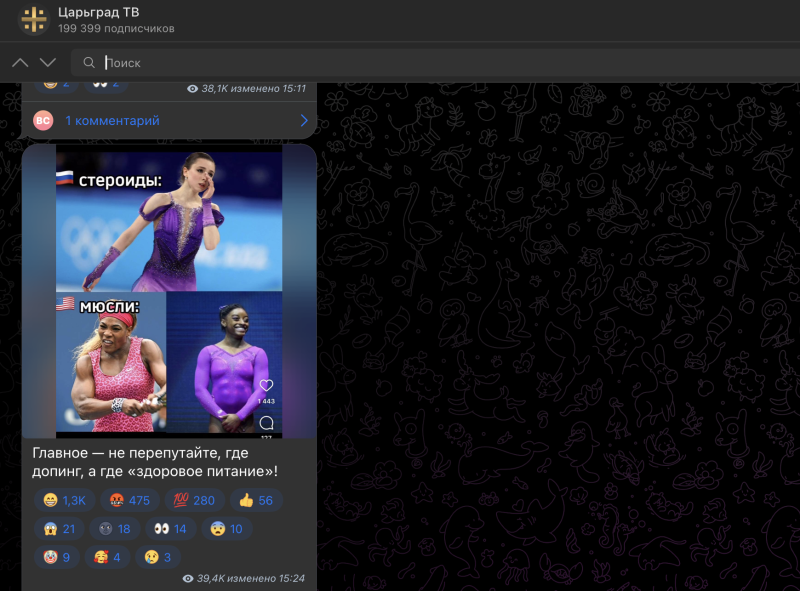The height and width of the screenshot is (591, 800).
Task: Click the comment bubble icon on image
Action: coord(266,423)
